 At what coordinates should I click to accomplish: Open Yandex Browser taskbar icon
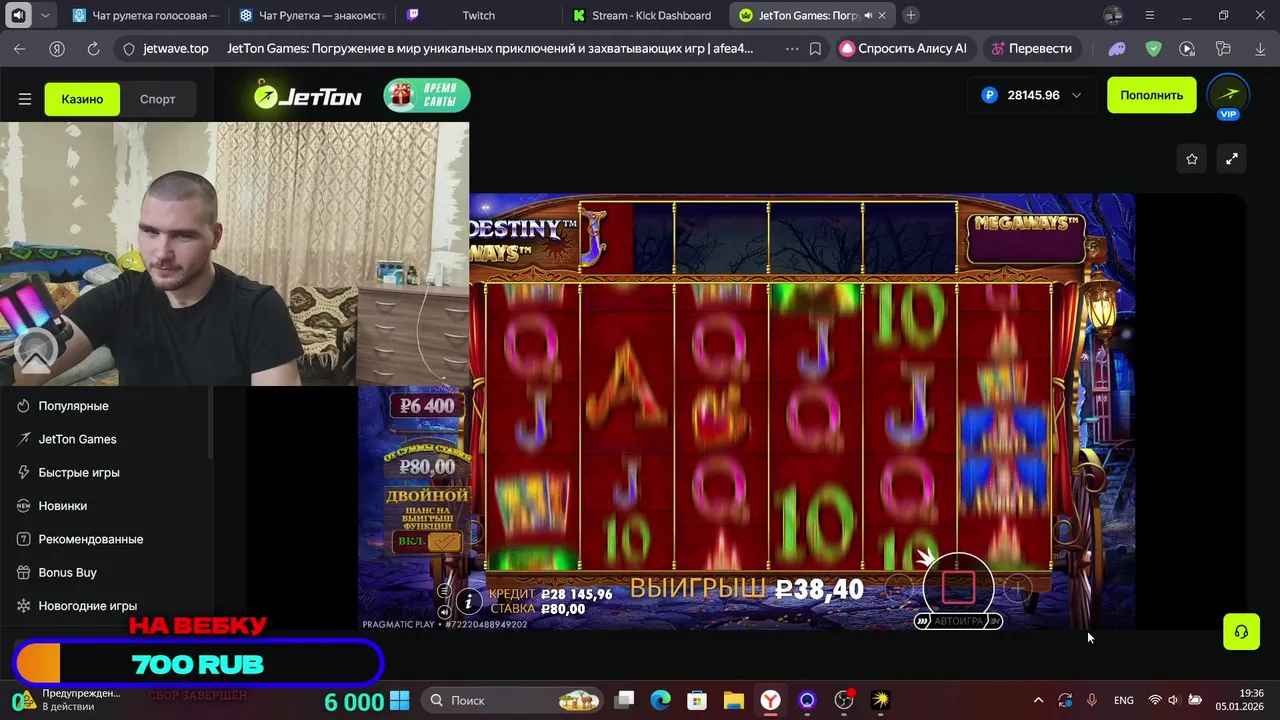770,700
